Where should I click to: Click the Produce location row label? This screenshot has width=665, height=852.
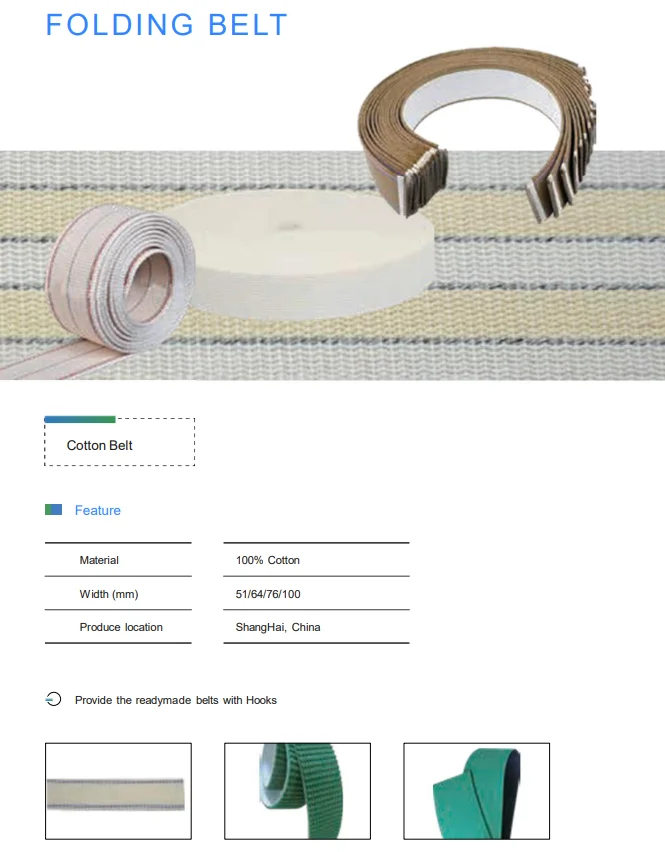point(121,627)
